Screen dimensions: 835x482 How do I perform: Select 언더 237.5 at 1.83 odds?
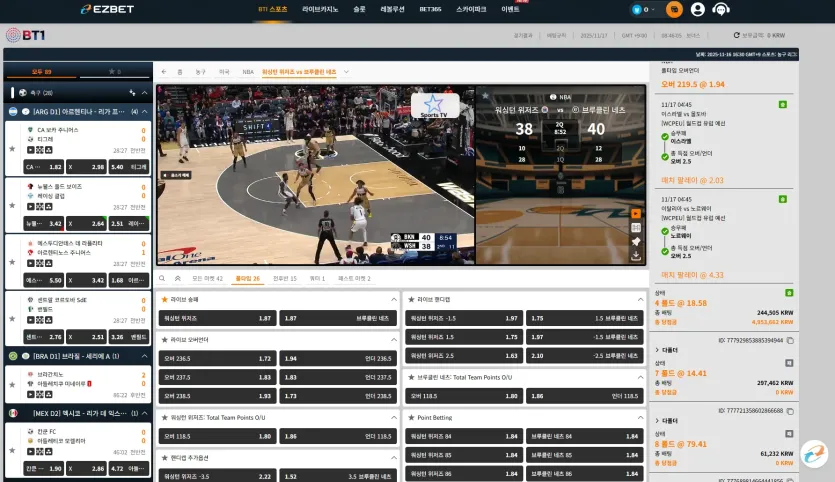click(338, 377)
